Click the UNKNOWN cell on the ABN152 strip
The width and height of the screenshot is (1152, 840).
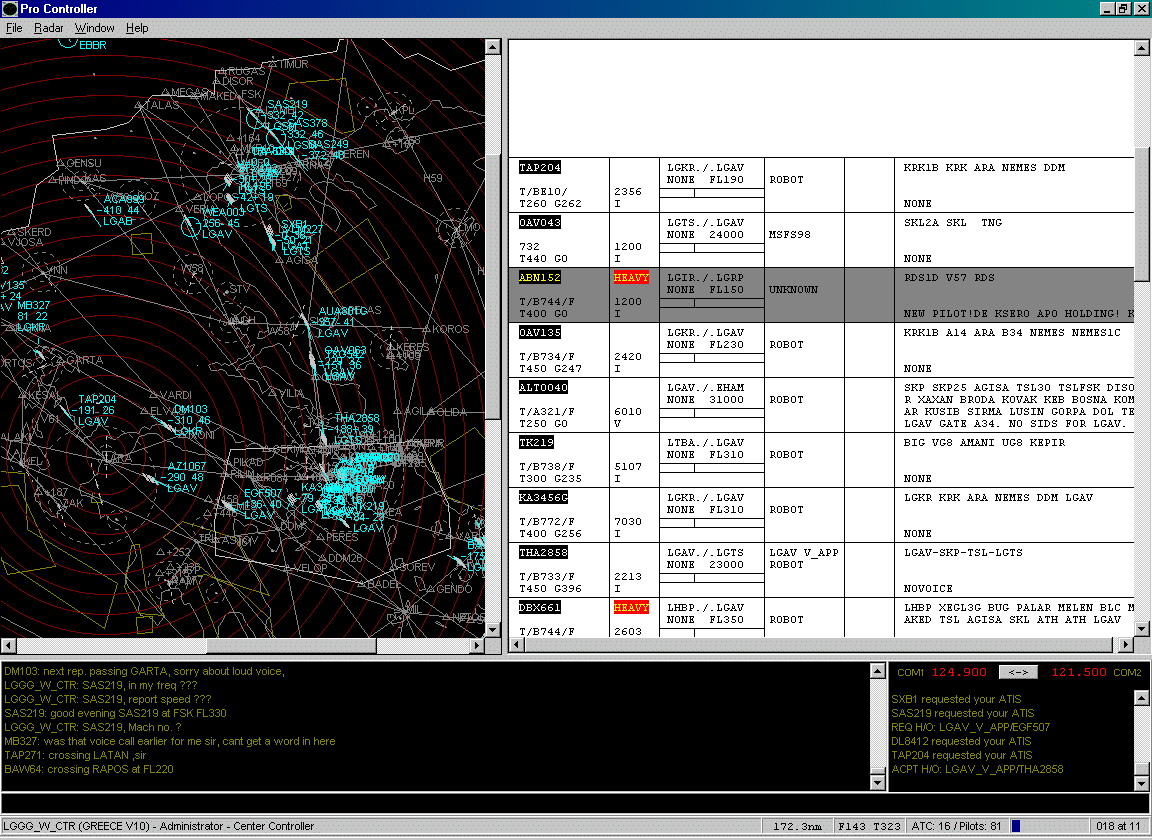click(x=793, y=290)
